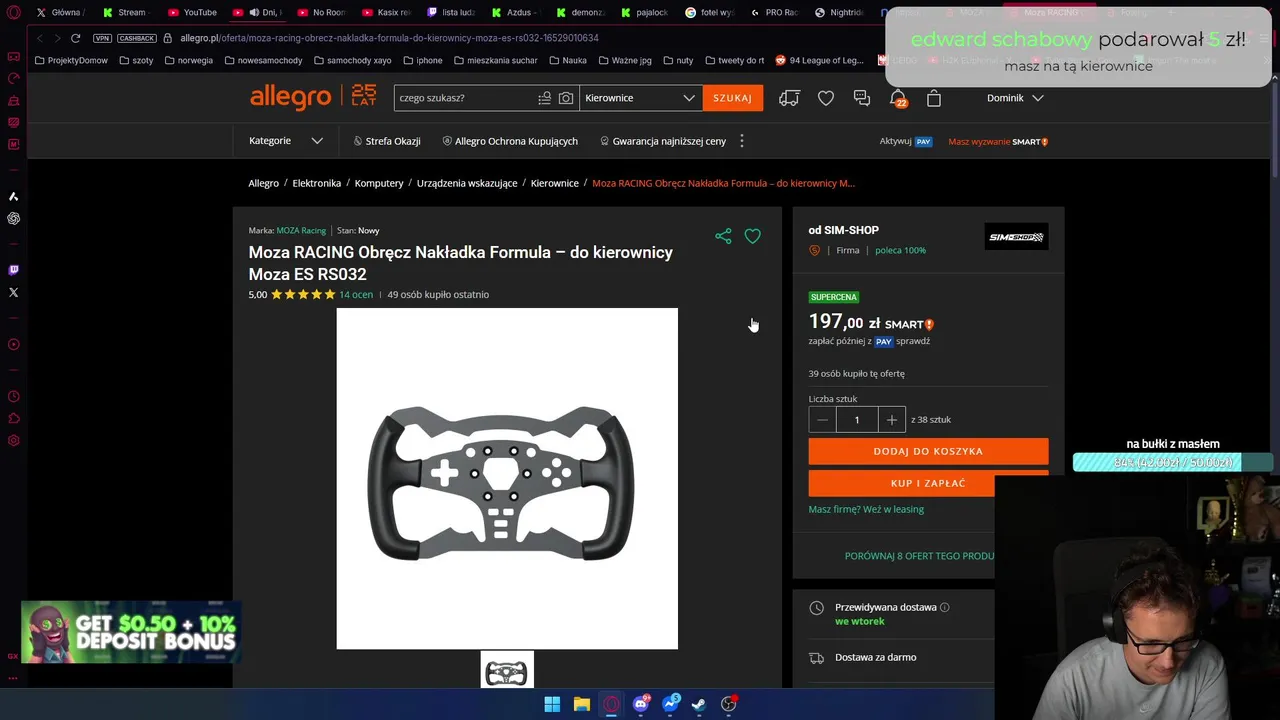Click the deposit bonus ad banner
Viewport: 1280px width, 720px height.
pyautogui.click(x=130, y=632)
